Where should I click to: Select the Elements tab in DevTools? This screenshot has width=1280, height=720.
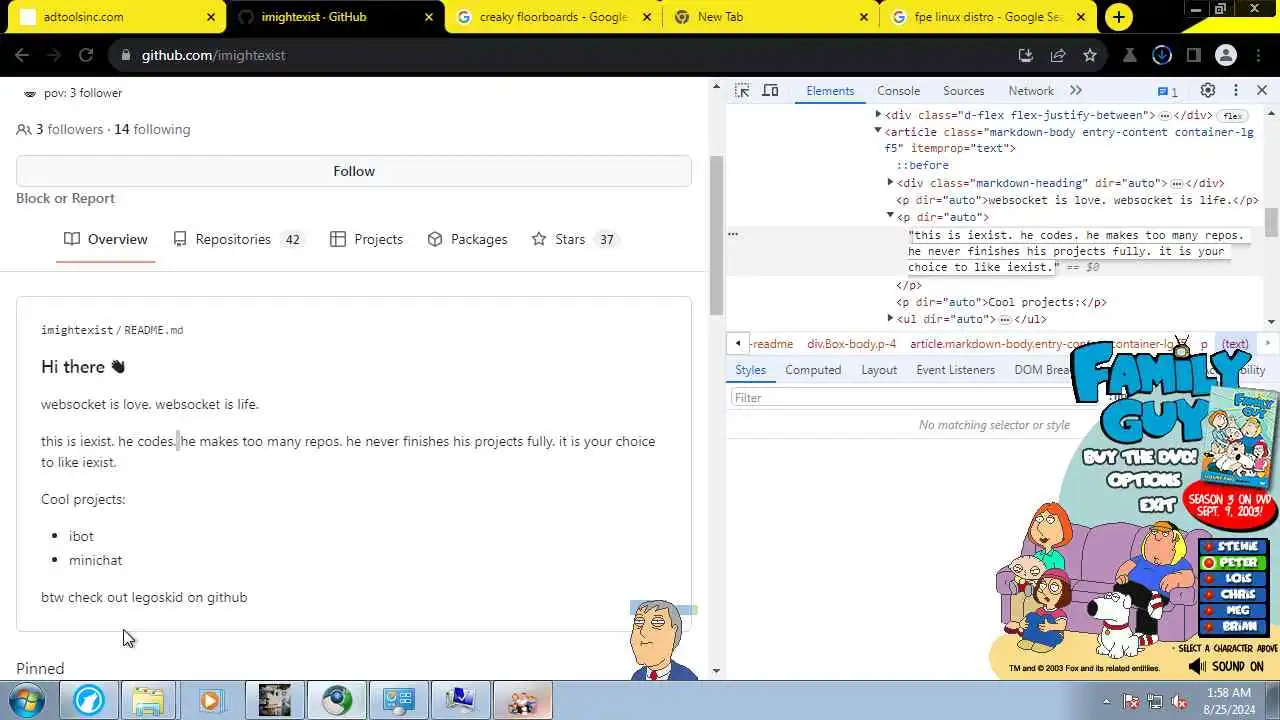tap(830, 90)
